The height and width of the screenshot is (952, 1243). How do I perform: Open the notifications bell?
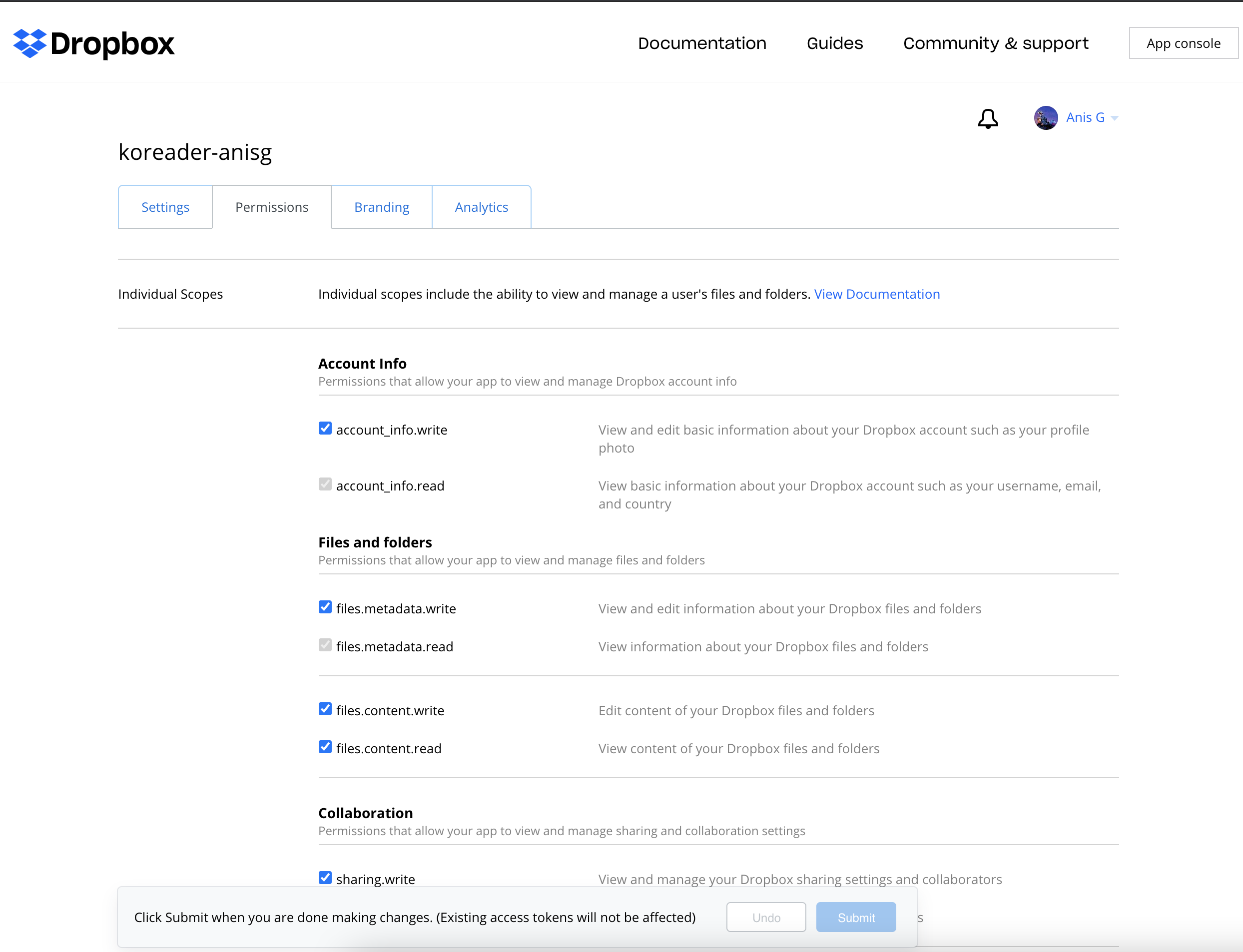987,118
